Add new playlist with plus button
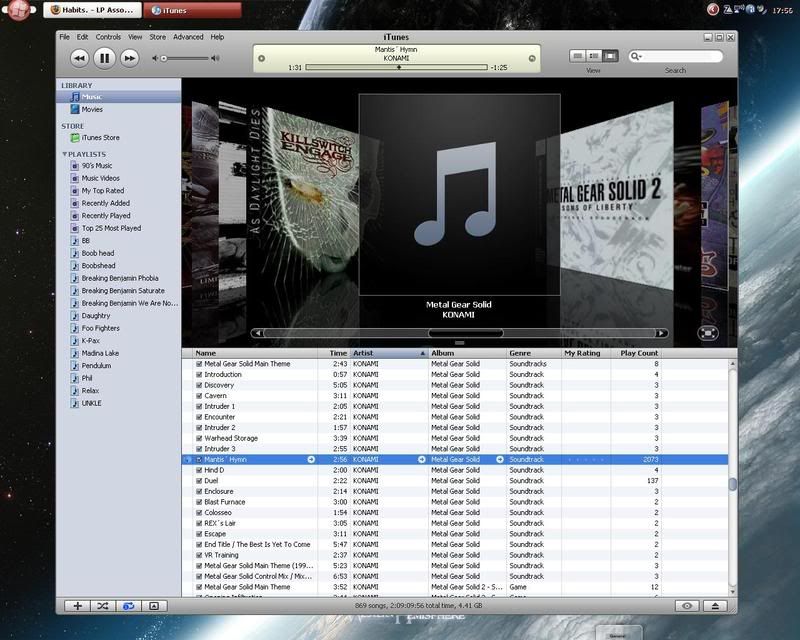This screenshot has height=640, width=800. pos(78,606)
